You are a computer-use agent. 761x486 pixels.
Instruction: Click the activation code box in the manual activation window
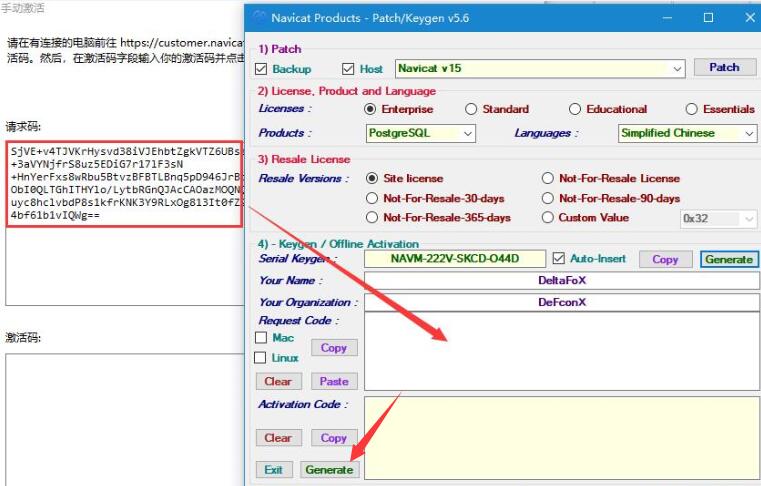point(125,419)
